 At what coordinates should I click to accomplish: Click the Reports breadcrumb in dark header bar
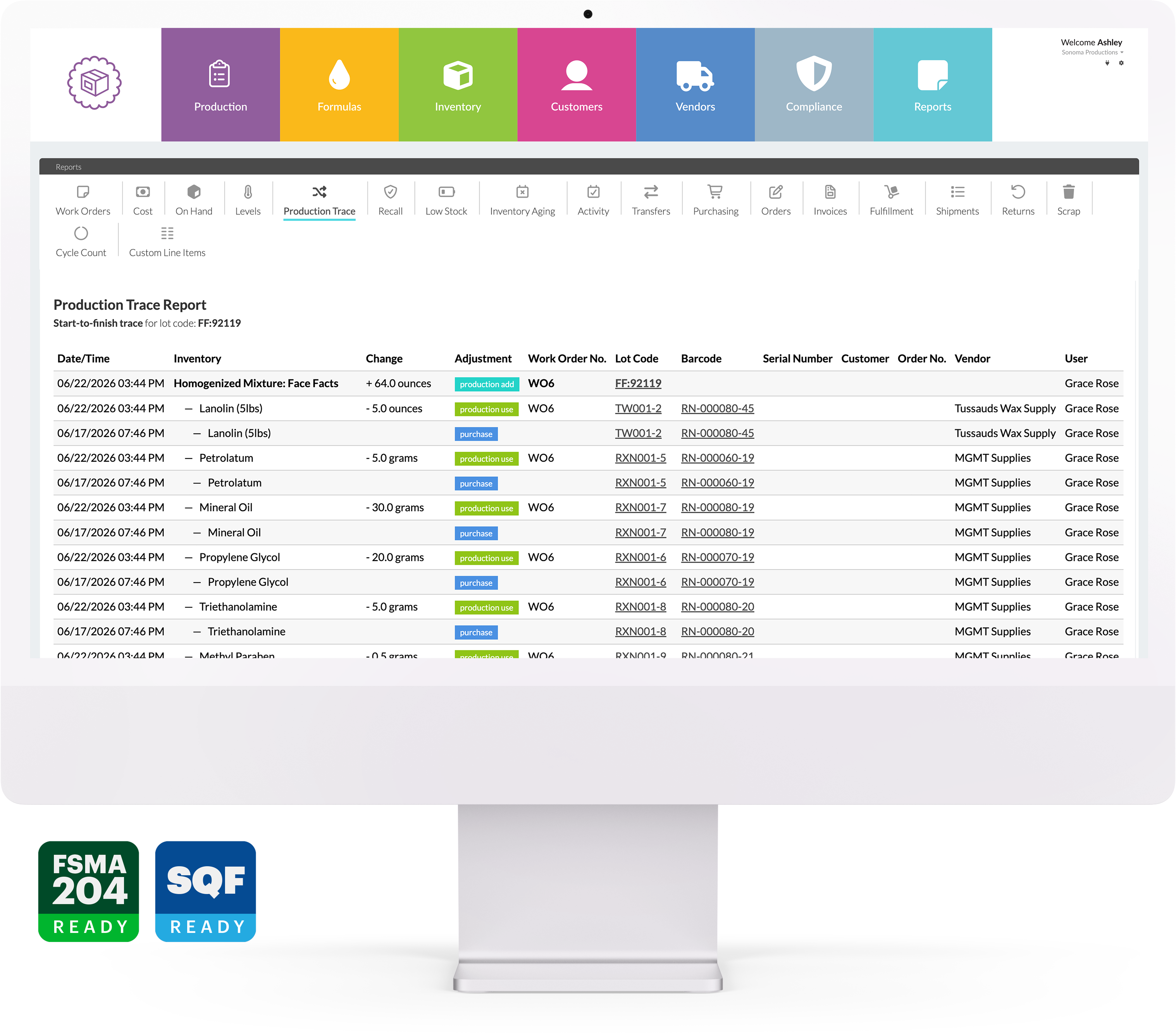pos(69,167)
